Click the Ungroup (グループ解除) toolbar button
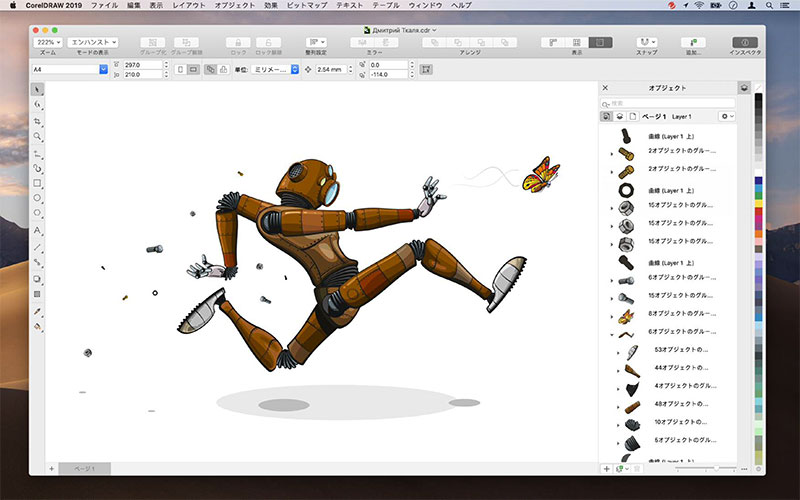800x500 pixels. point(186,42)
